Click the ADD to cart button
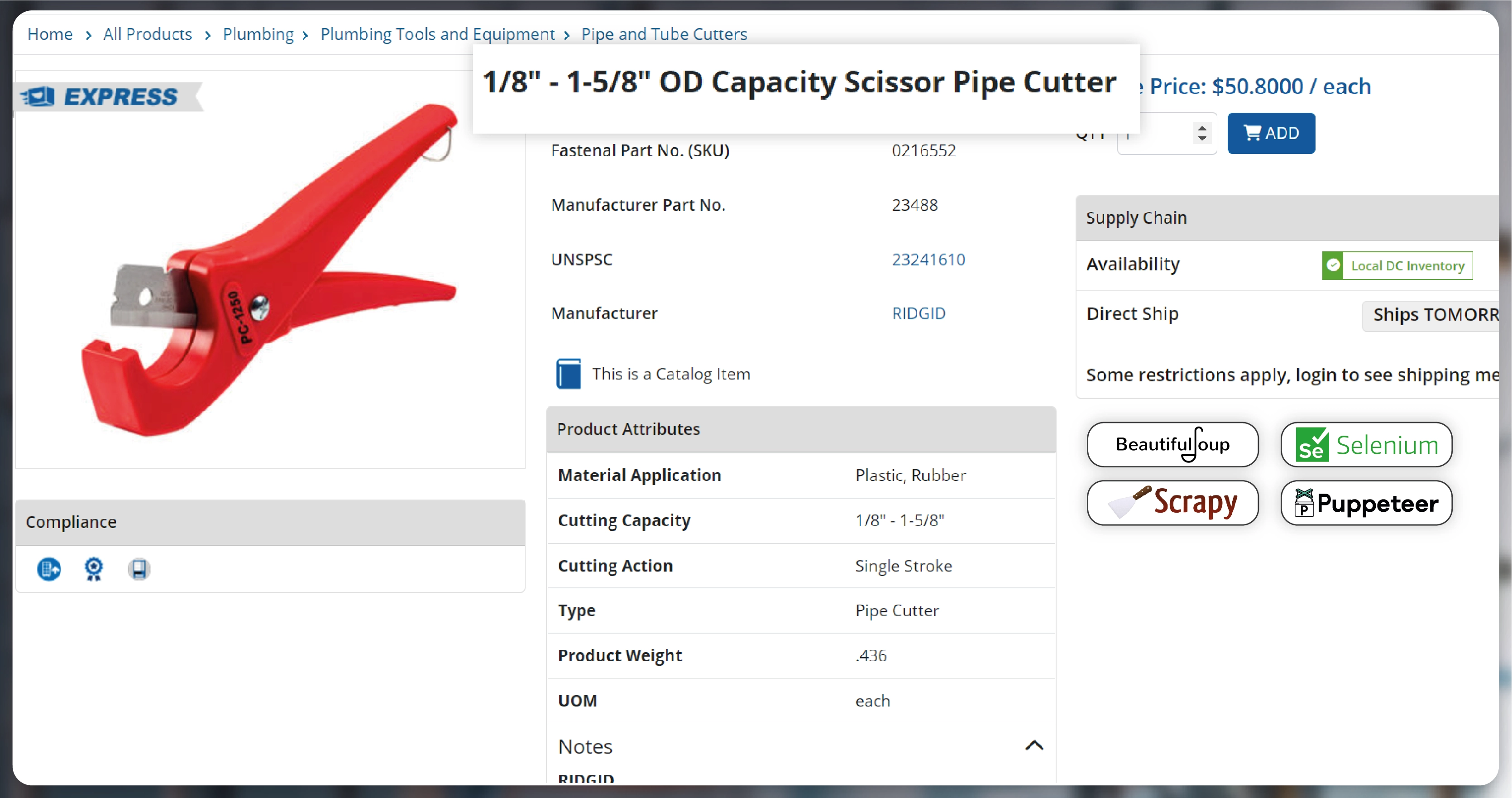The width and height of the screenshot is (1512, 798). click(1271, 132)
